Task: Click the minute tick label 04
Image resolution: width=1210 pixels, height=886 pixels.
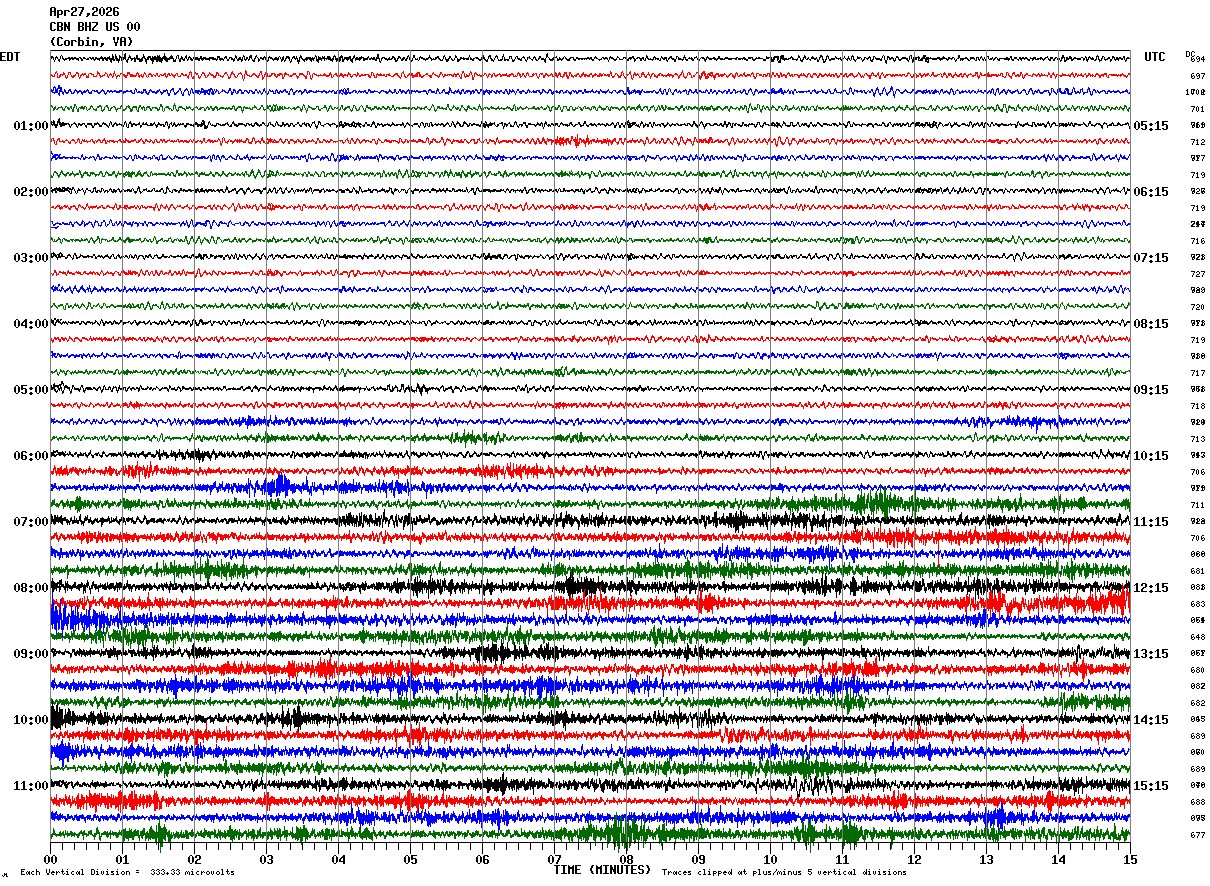Action: point(338,859)
